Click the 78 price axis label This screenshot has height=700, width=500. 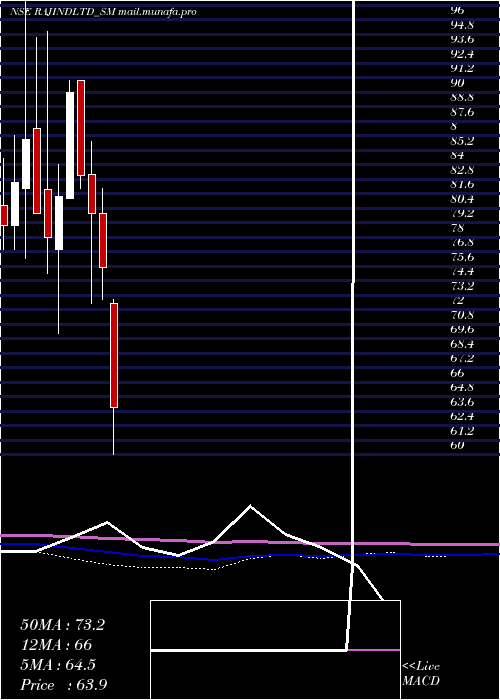coord(457,228)
